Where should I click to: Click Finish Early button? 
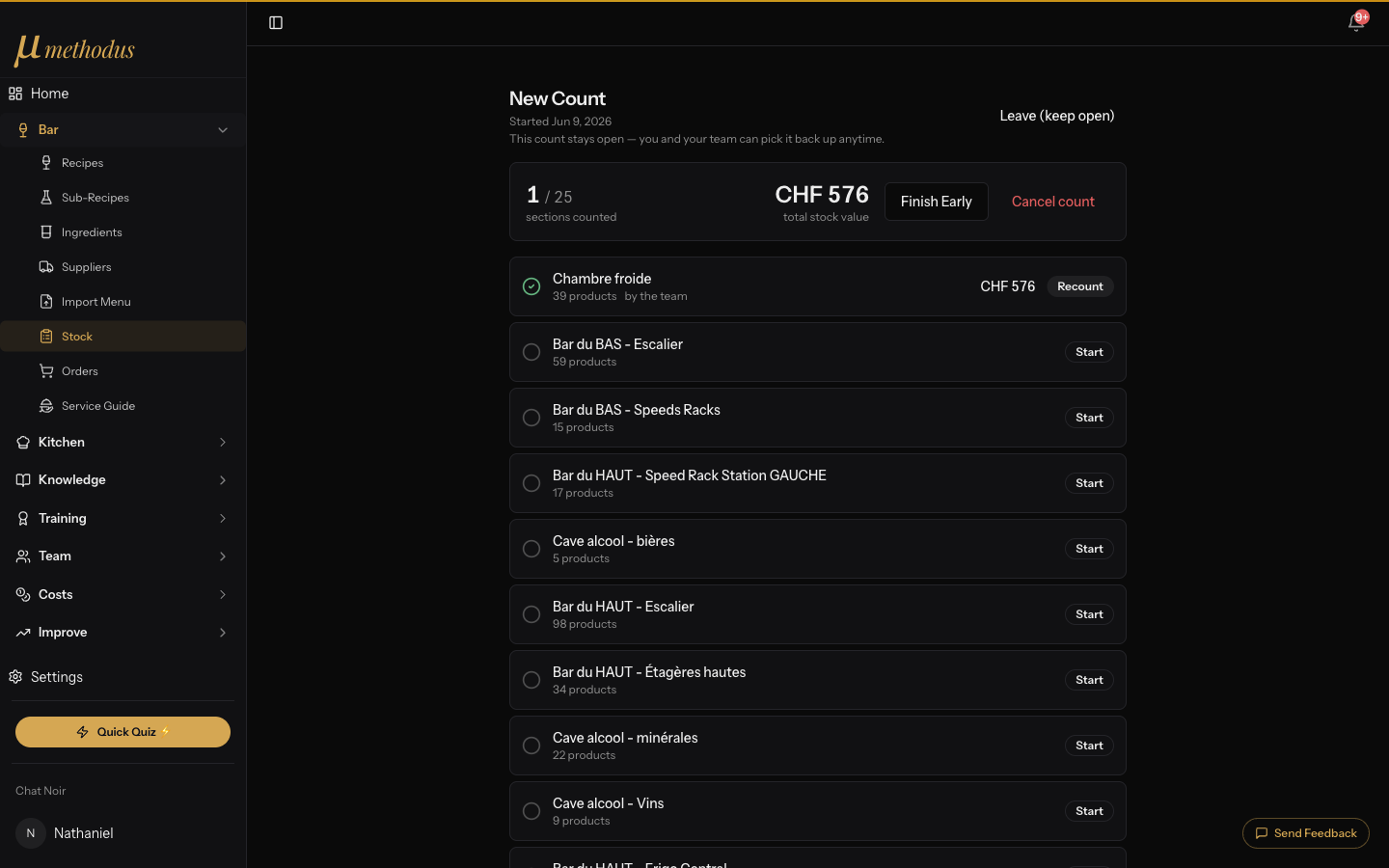(x=936, y=202)
